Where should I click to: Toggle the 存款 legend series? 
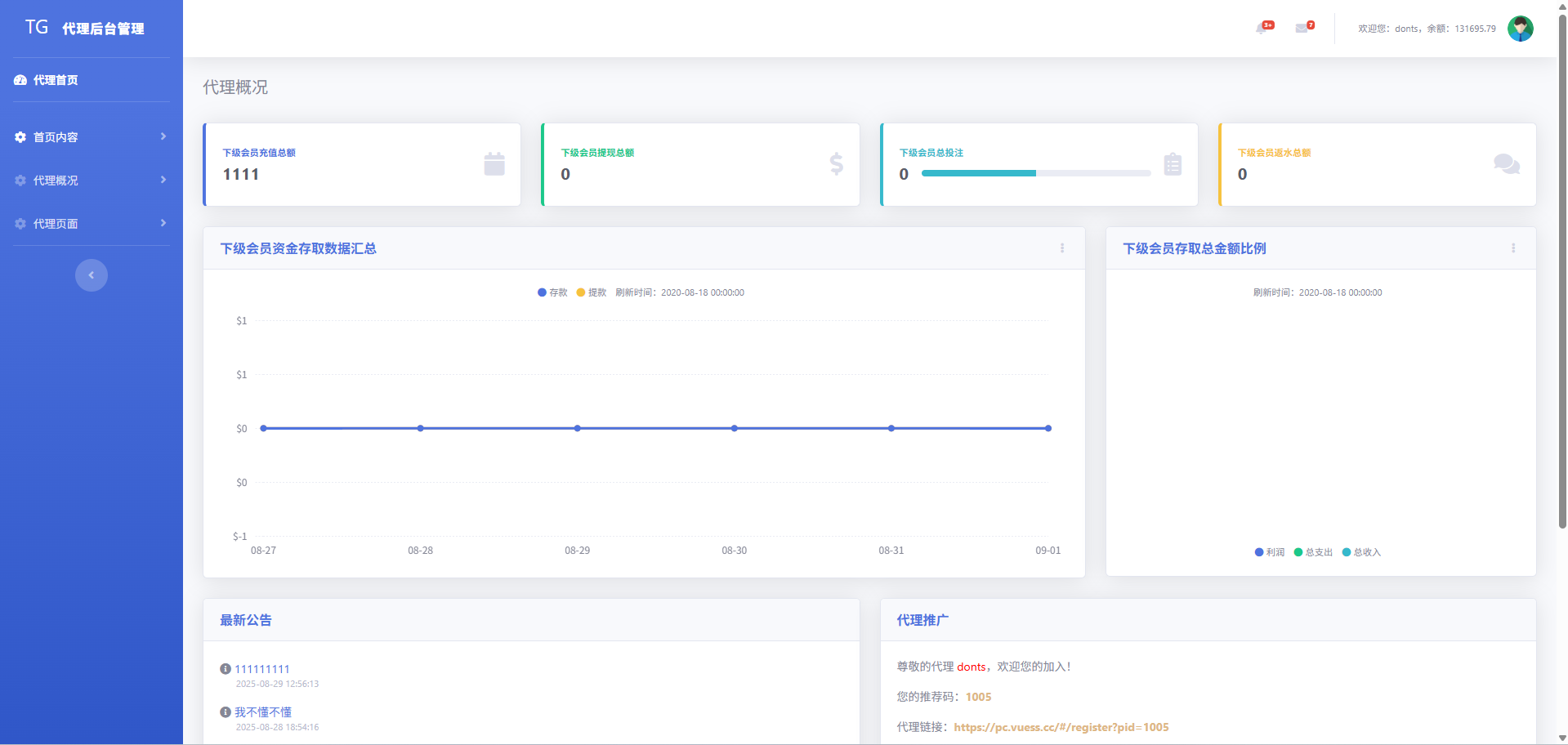tap(552, 292)
